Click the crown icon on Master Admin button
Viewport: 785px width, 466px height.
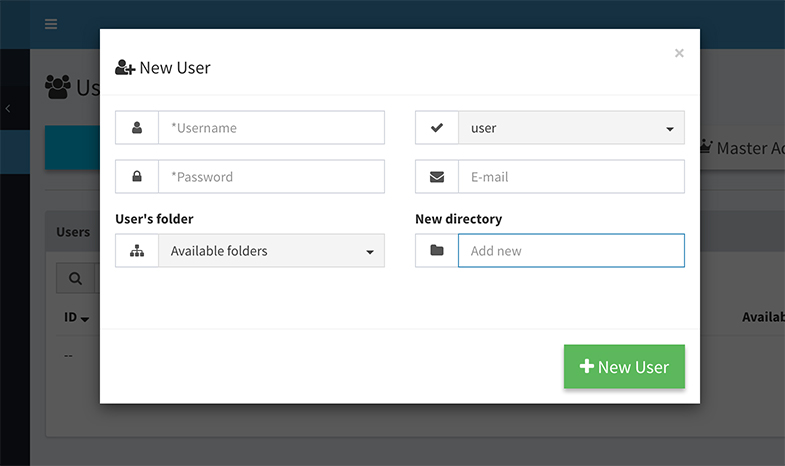706,148
